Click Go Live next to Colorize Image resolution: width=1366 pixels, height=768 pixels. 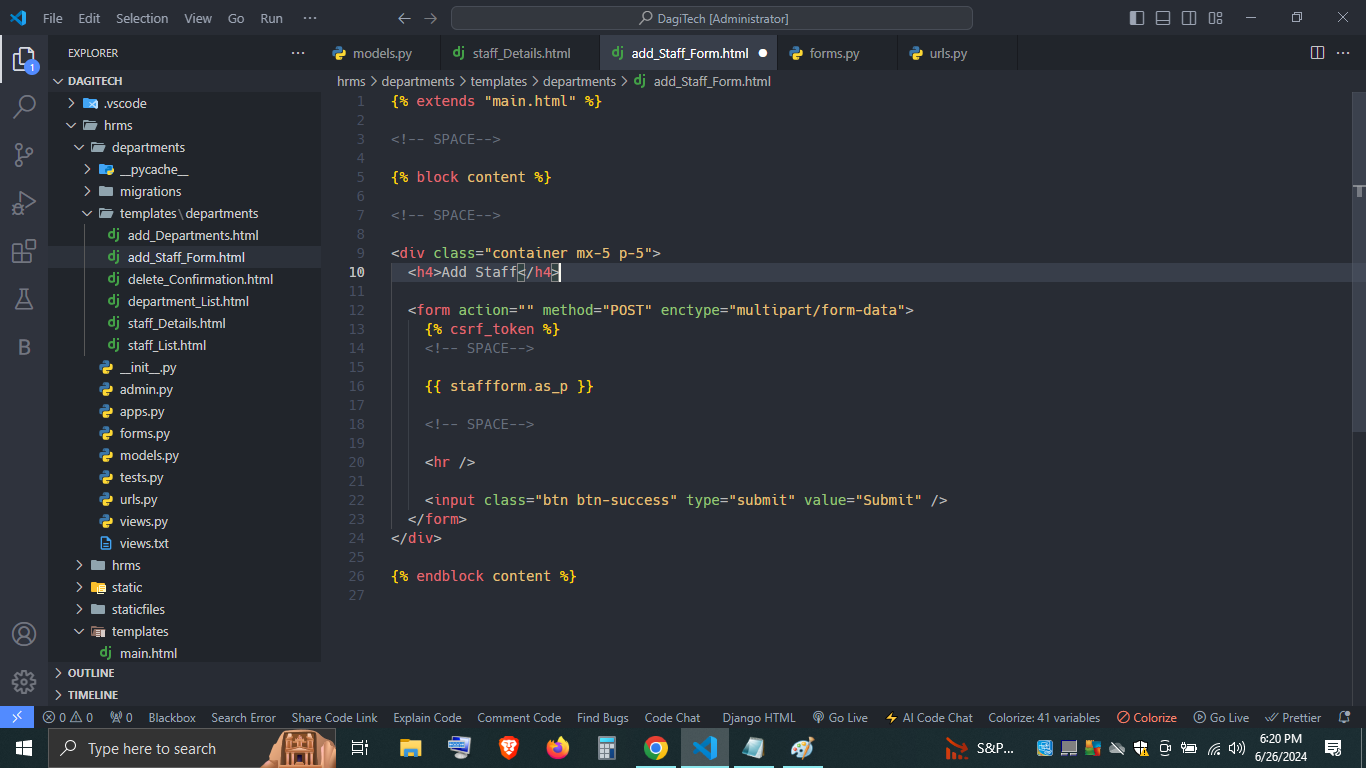click(1221, 717)
